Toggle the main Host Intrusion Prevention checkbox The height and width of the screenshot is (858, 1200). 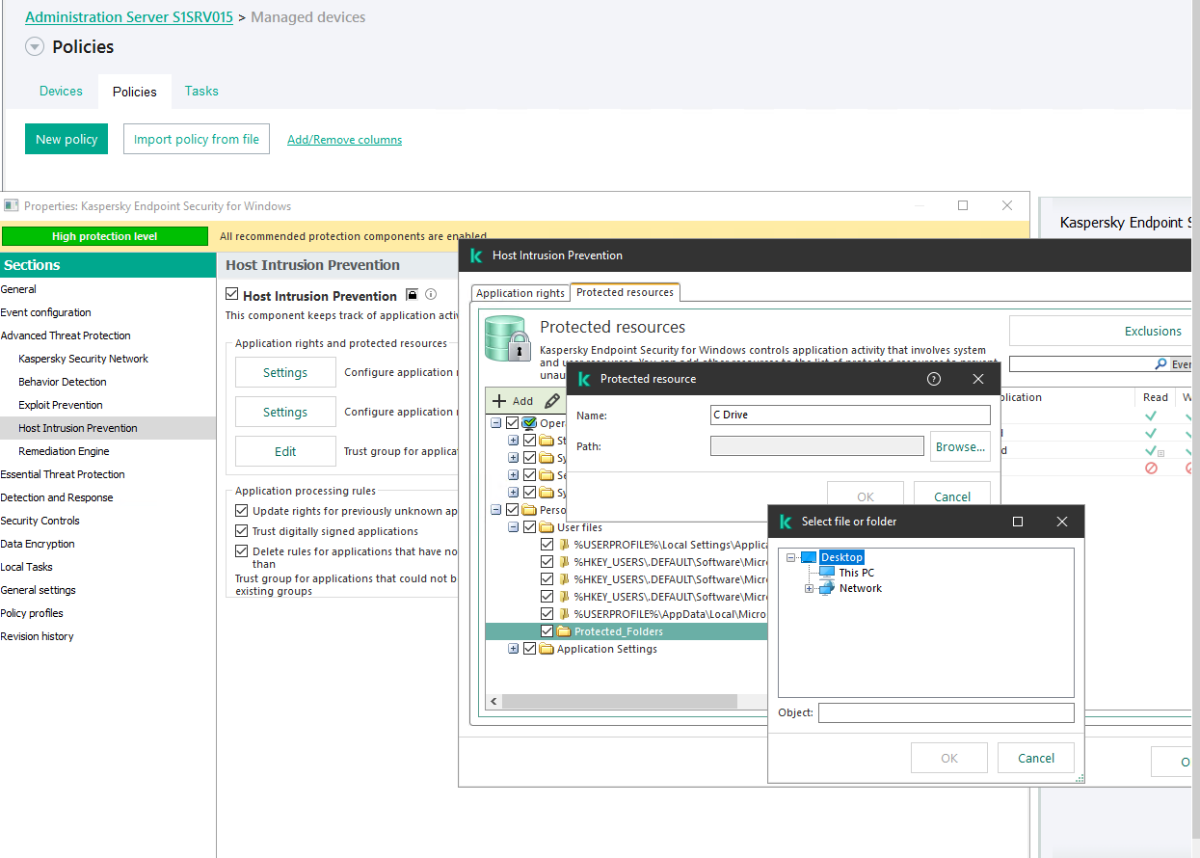(x=232, y=295)
